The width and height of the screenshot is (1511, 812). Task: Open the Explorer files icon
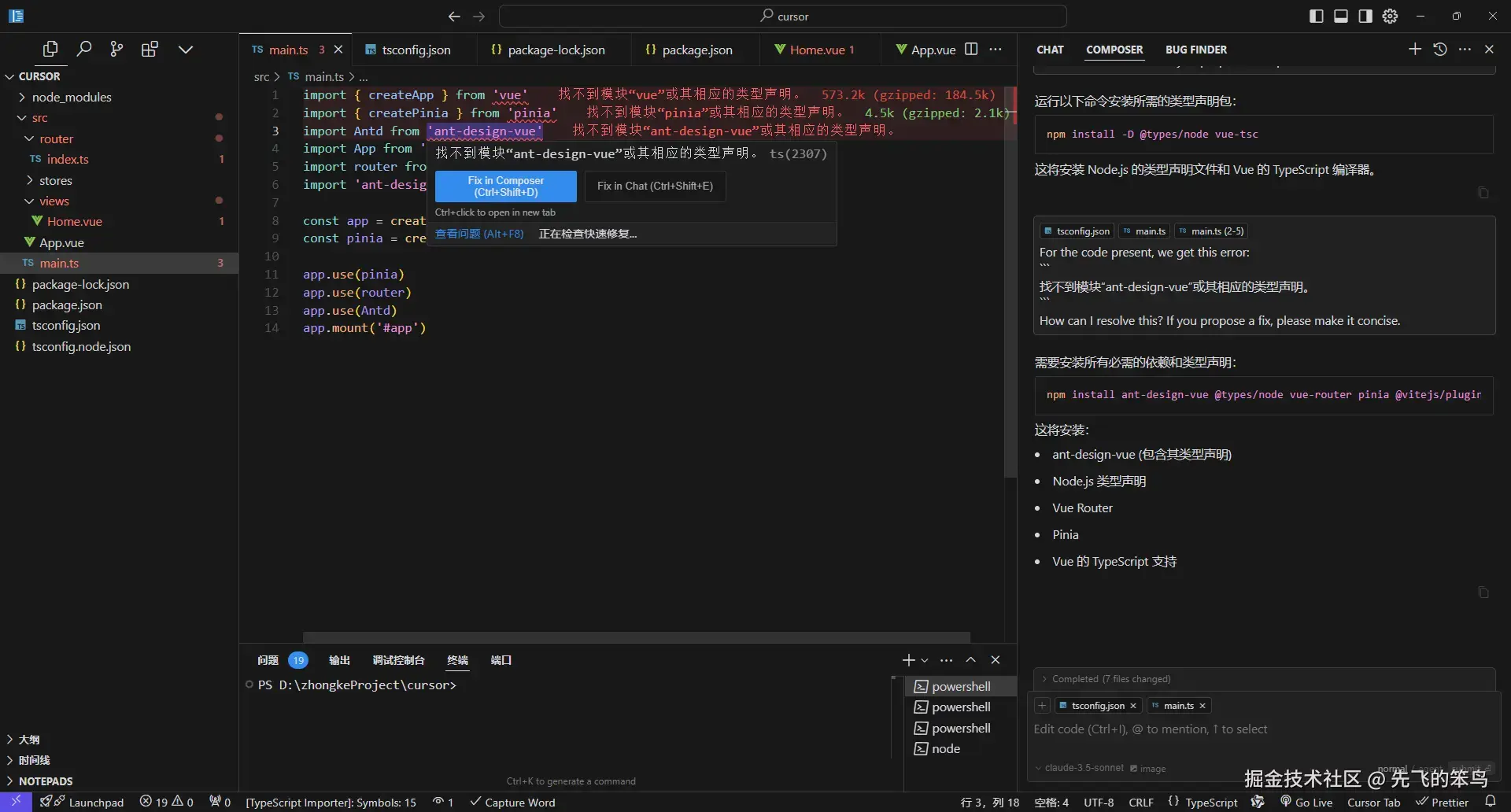(50, 49)
